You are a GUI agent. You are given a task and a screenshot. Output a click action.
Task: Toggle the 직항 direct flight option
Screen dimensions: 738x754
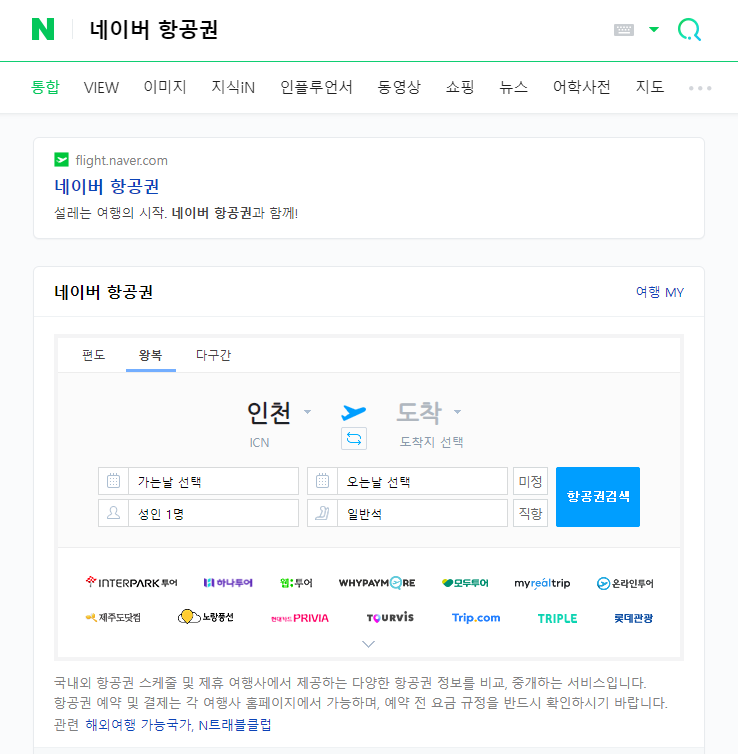point(530,513)
